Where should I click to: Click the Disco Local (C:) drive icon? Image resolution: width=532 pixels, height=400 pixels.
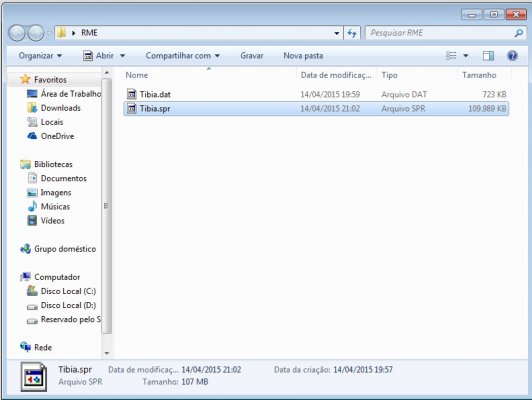point(32,291)
